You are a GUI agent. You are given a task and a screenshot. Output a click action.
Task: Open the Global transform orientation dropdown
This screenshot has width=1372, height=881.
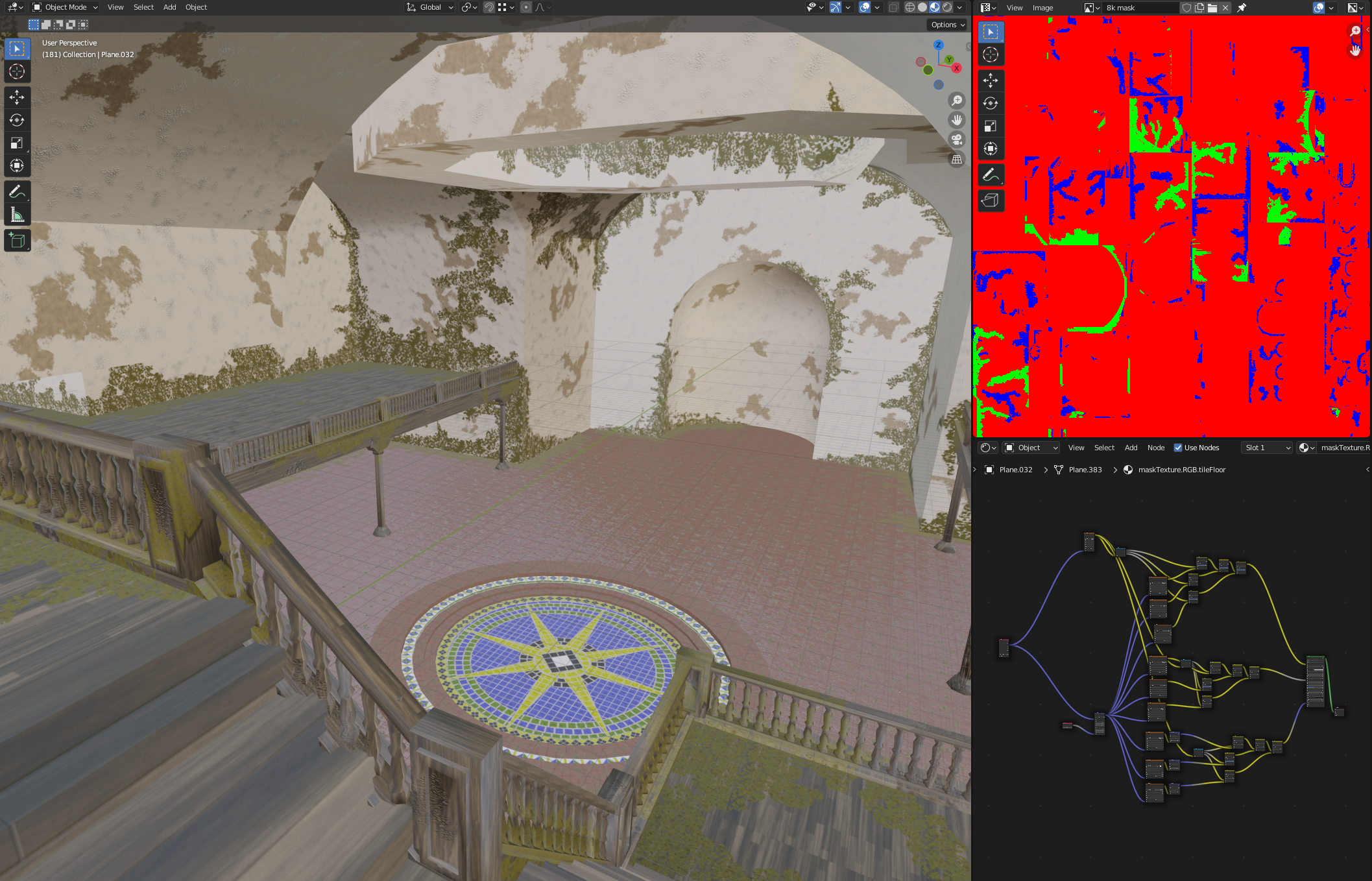click(430, 7)
